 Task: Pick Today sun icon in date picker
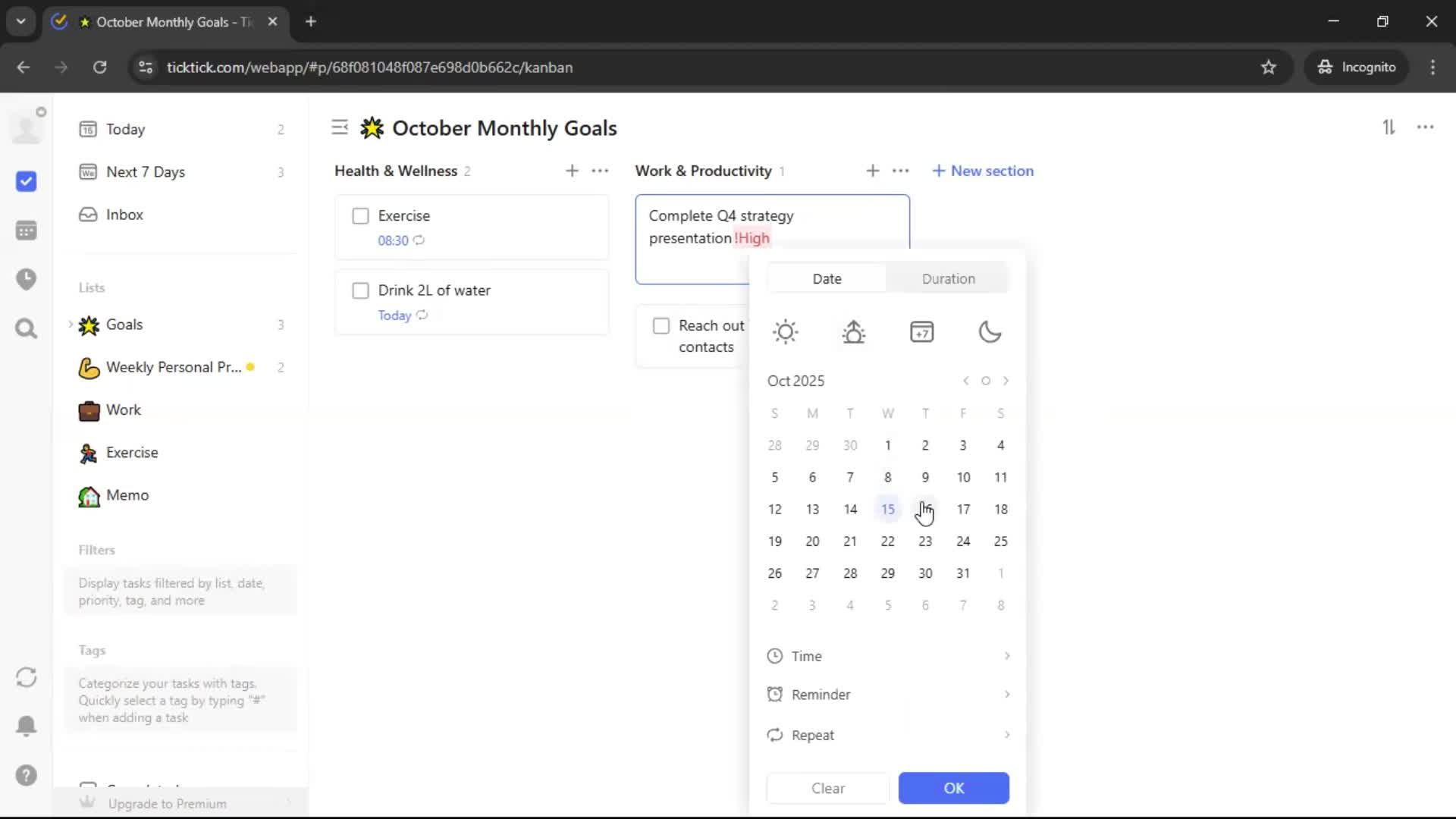[x=785, y=332]
